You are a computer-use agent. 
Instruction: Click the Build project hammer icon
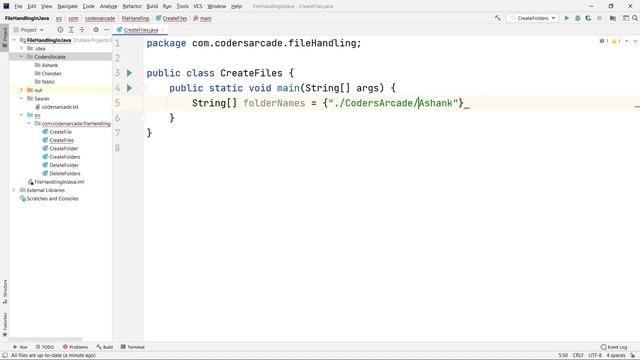(x=497, y=18)
